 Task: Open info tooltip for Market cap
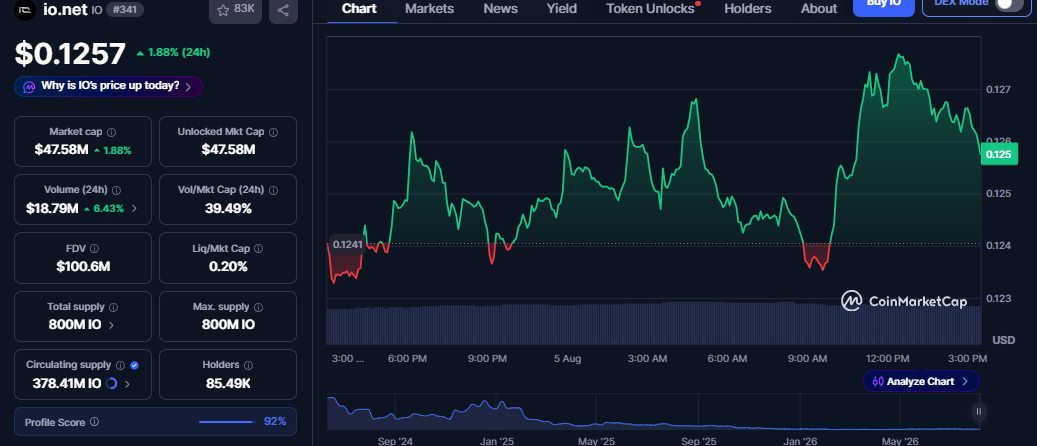(111, 132)
